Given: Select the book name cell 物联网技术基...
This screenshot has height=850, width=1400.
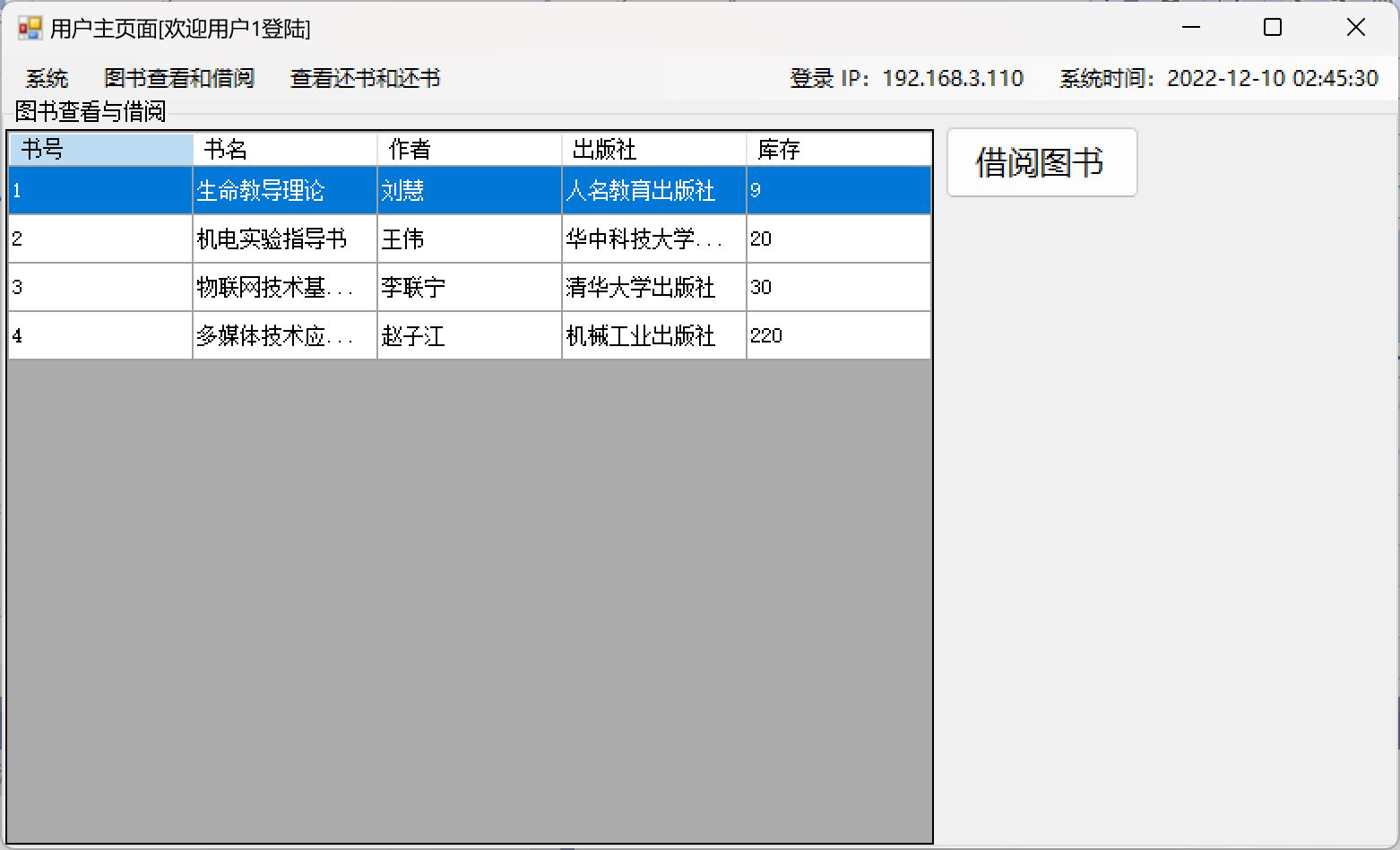Looking at the screenshot, I should tap(285, 287).
